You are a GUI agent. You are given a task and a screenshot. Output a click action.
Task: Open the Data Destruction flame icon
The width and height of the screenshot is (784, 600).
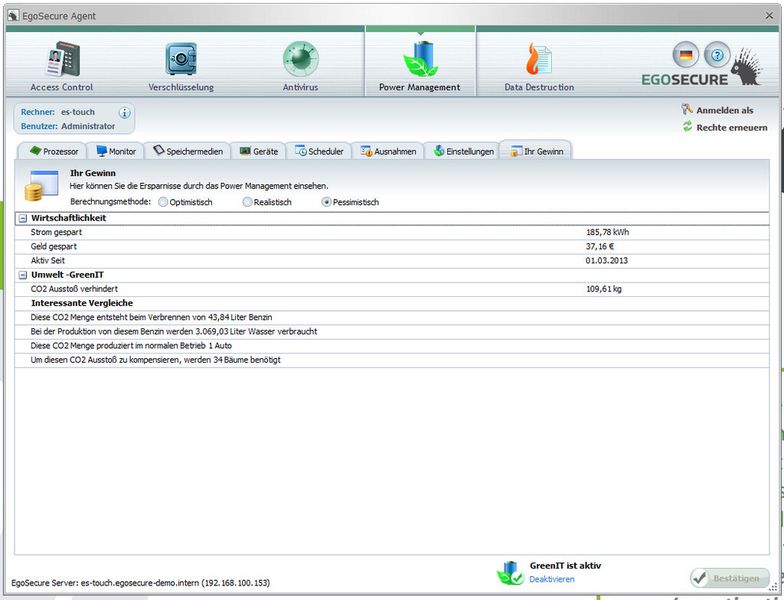(x=538, y=59)
